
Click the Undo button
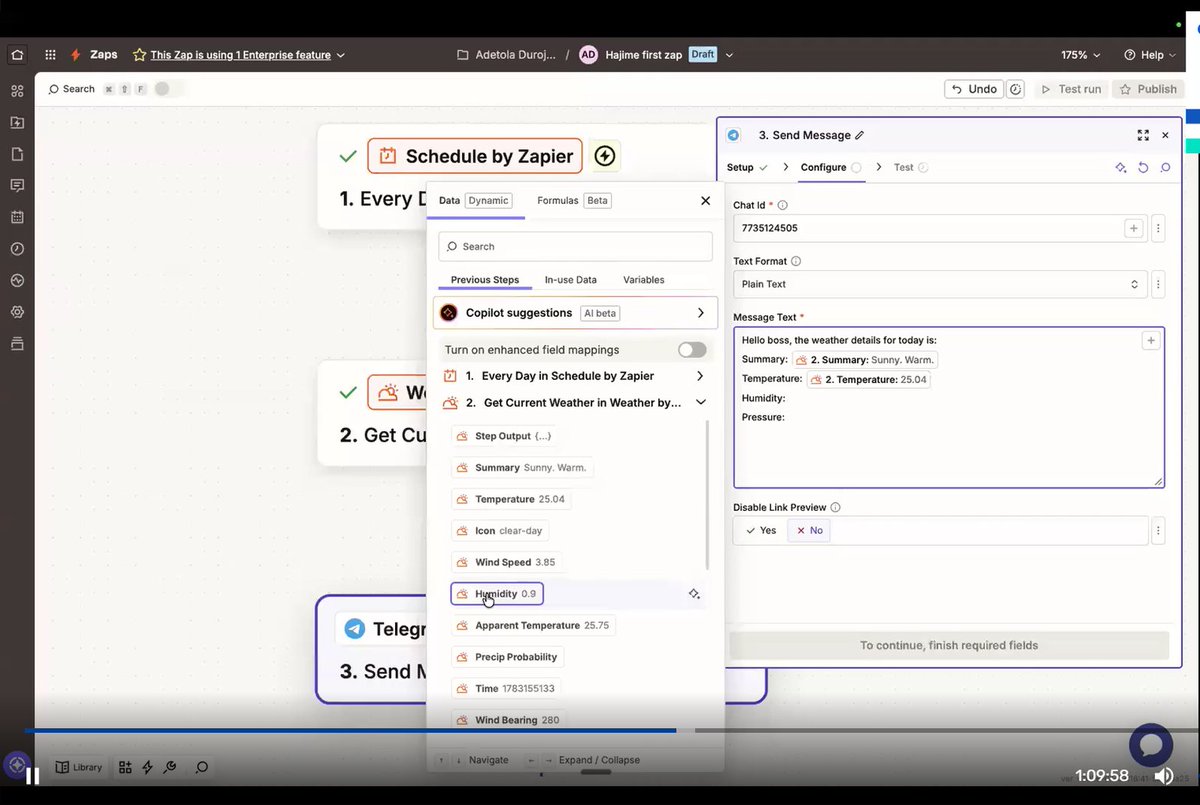[x=974, y=89]
